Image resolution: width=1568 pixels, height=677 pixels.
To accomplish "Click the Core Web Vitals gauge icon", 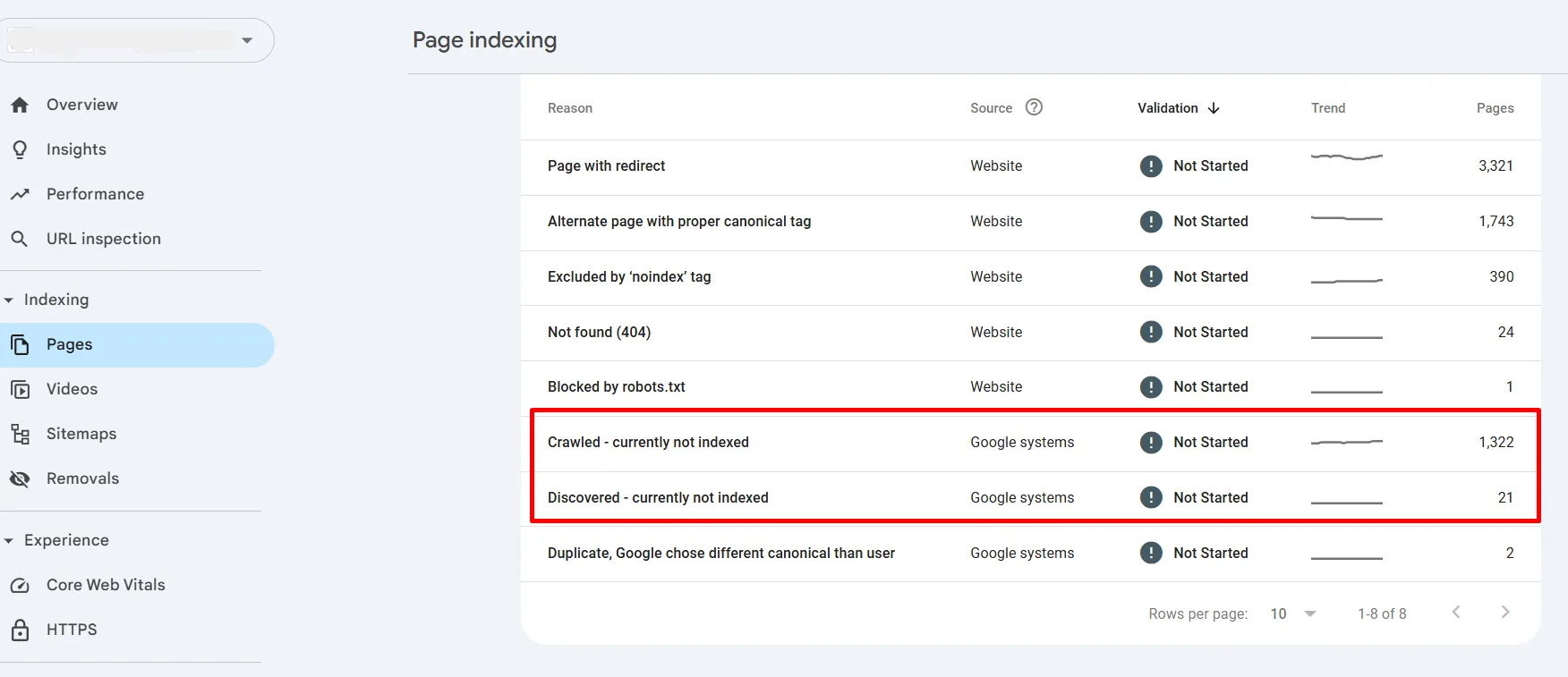I will click(20, 586).
